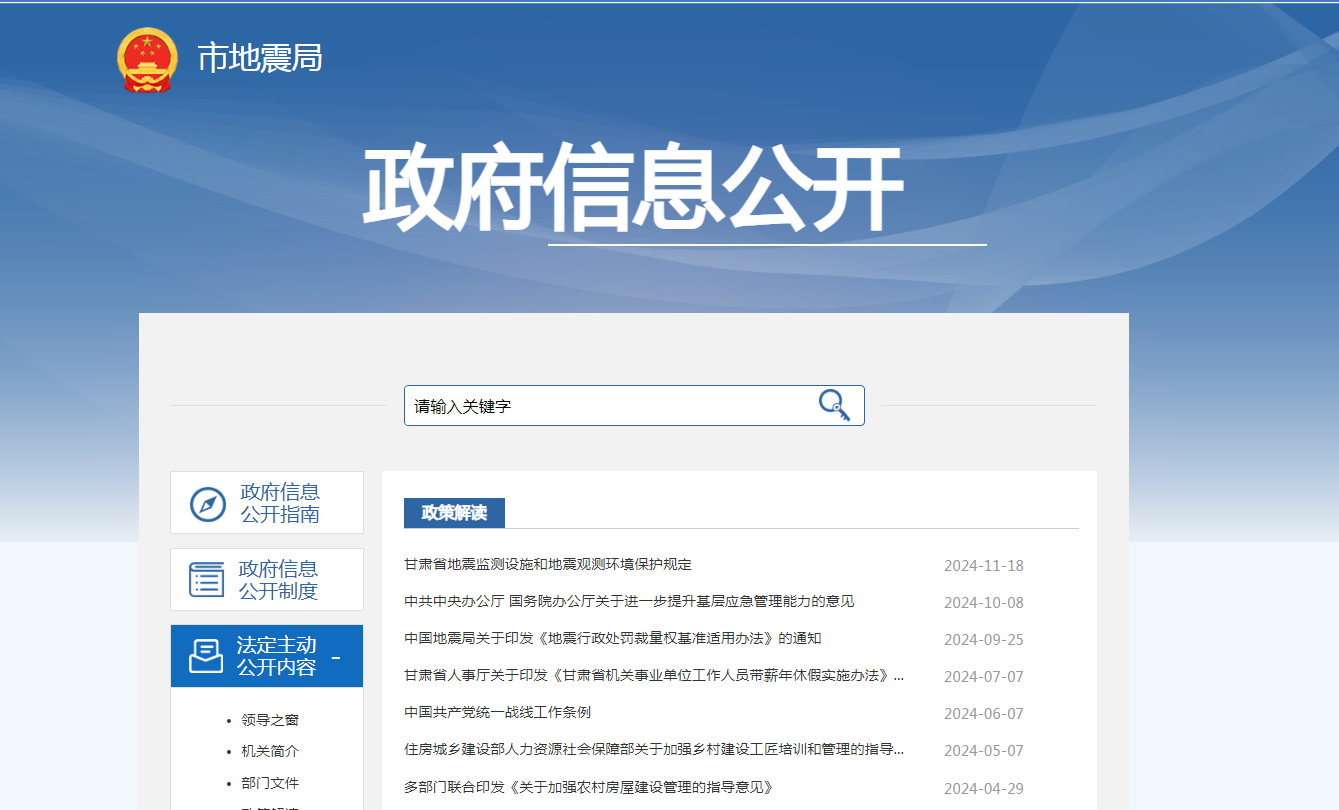Click the magnifier search icon
Viewport: 1339px width, 810px height.
click(835, 405)
